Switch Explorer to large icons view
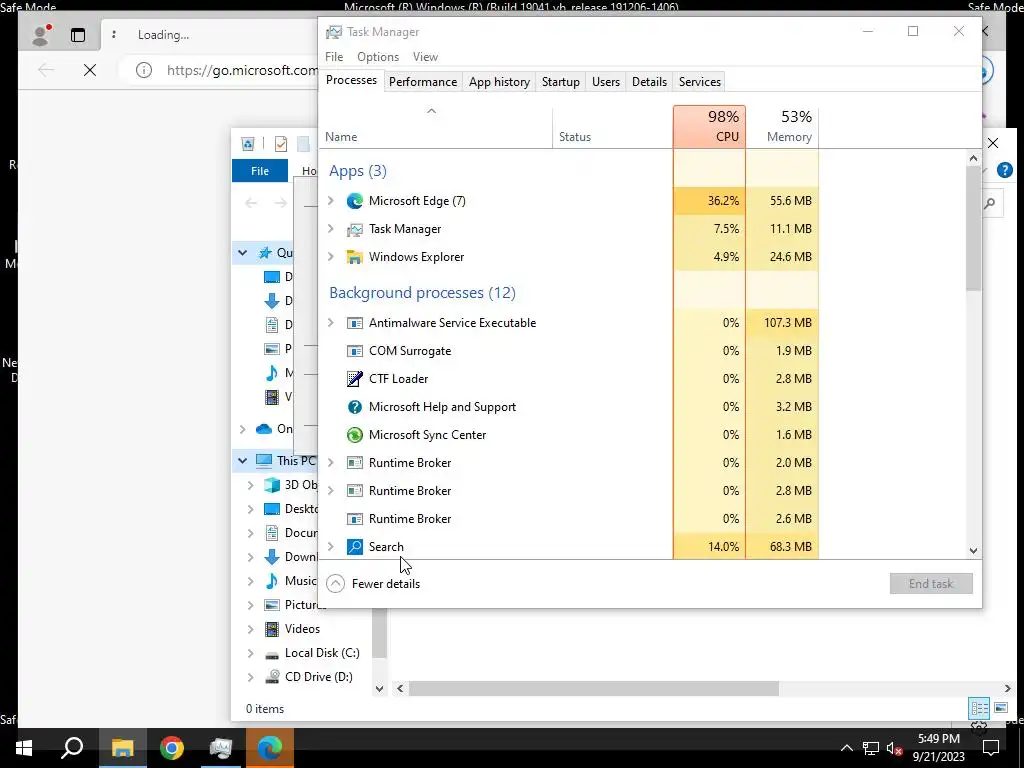 1000,708
